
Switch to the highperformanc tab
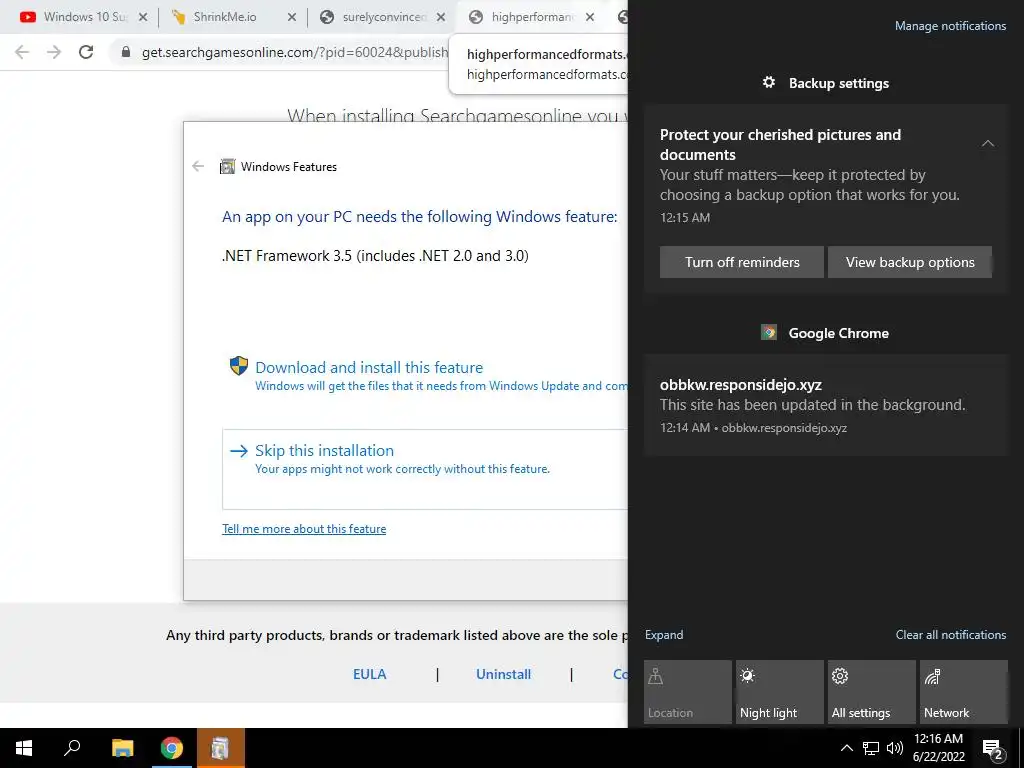point(532,17)
